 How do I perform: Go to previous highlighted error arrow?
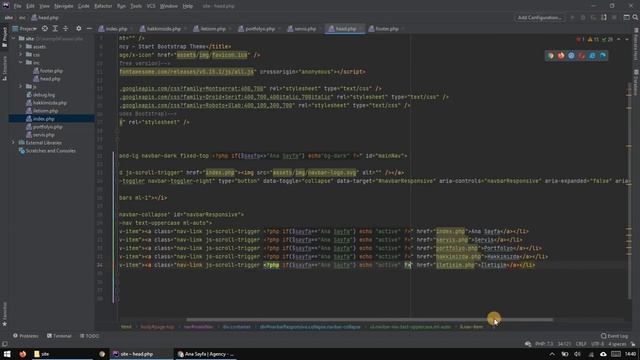(619, 40)
